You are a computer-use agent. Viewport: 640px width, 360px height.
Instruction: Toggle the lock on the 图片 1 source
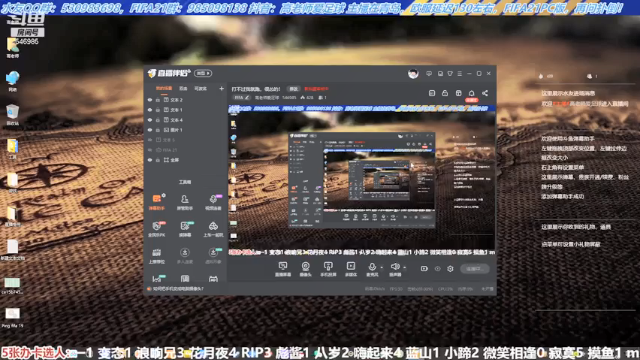tap(158, 130)
